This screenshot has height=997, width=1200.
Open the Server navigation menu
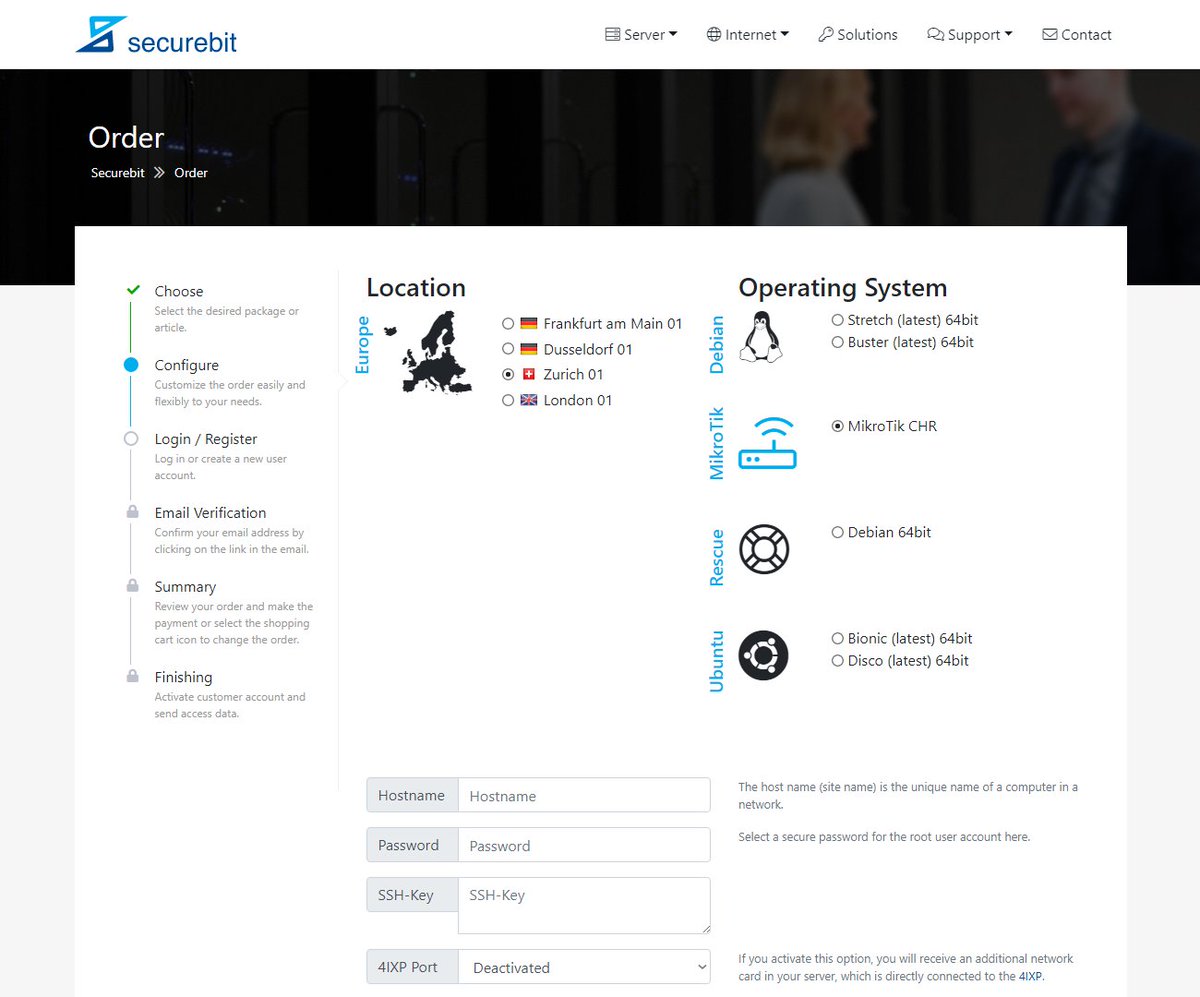click(x=641, y=35)
